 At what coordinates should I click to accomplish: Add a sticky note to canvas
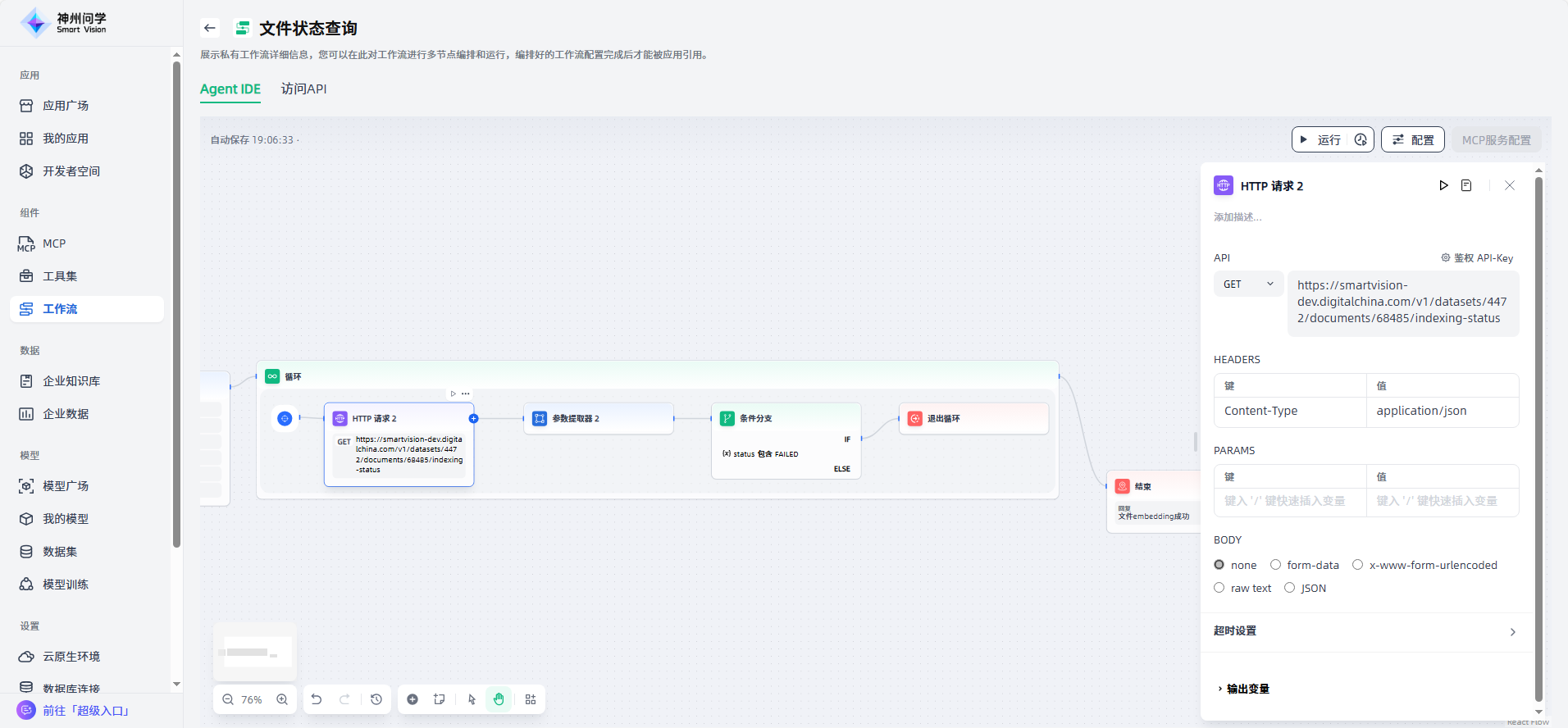pos(440,699)
